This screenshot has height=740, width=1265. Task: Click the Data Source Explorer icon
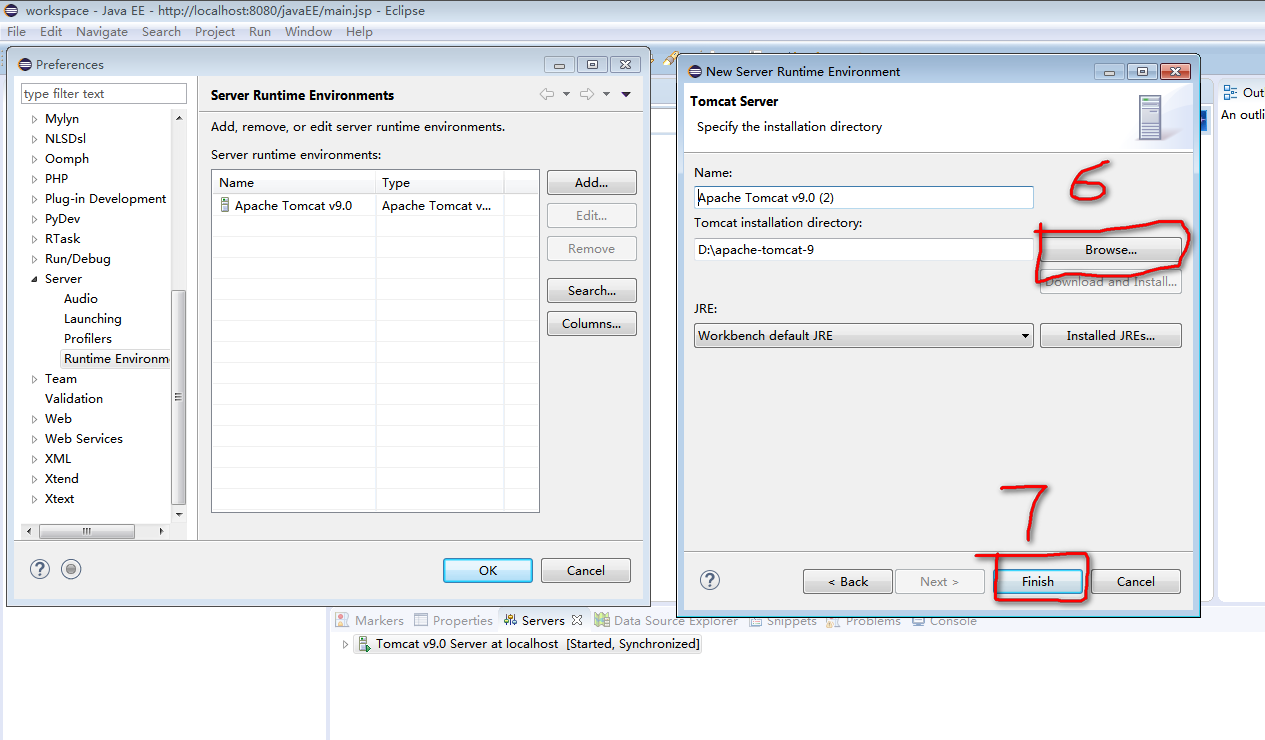coord(602,620)
